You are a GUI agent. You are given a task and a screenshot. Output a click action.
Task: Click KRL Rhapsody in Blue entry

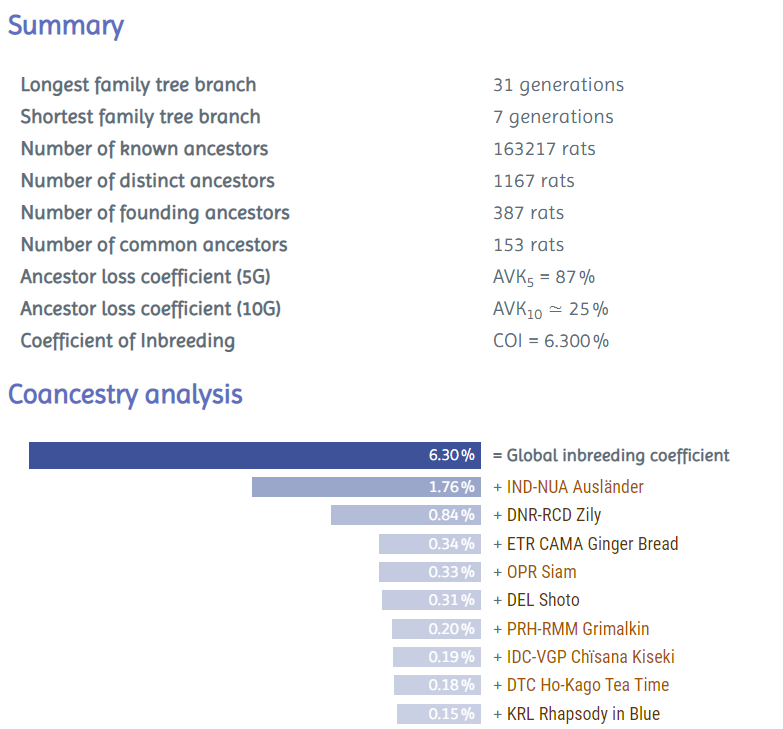(583, 714)
